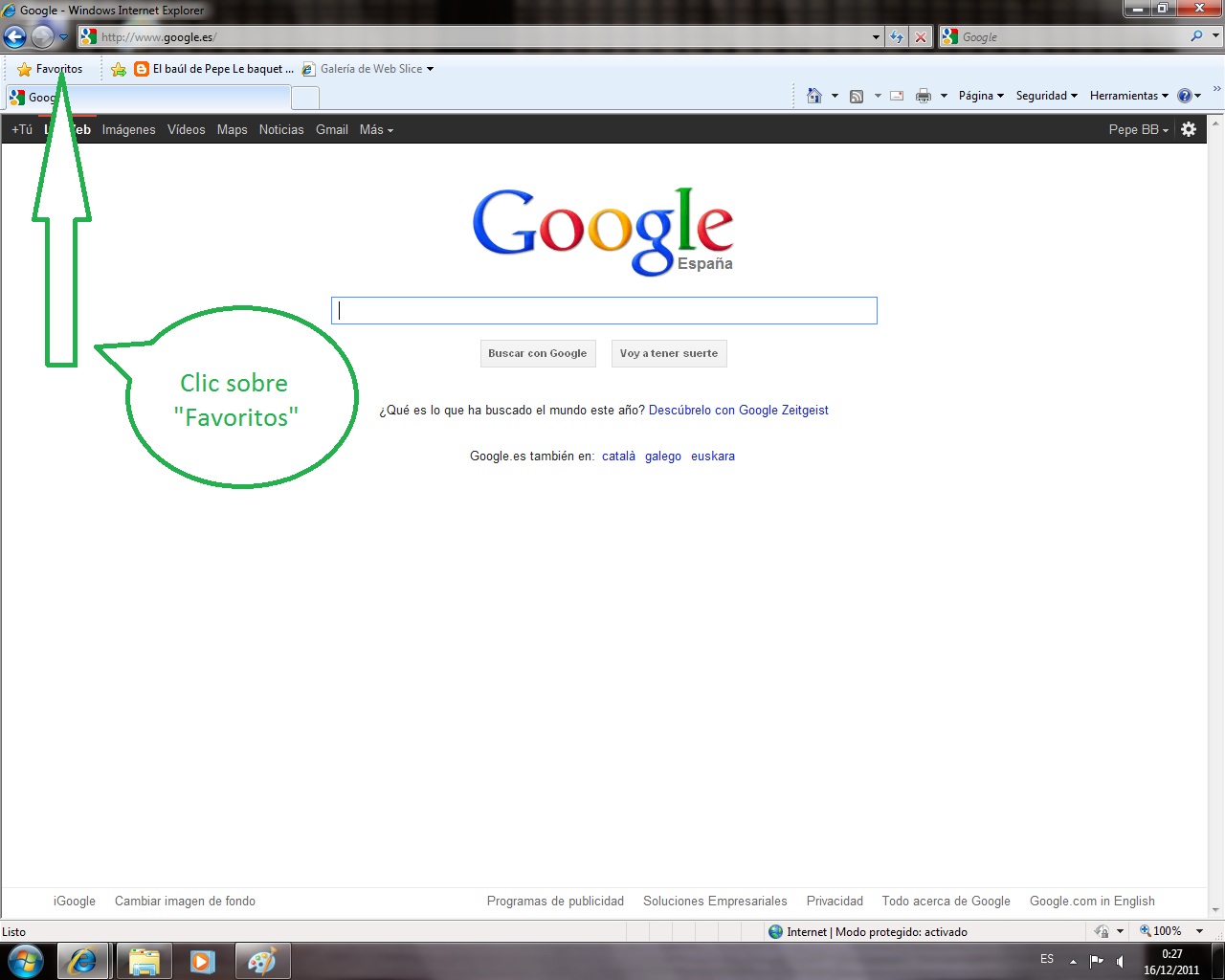Viewport: 1225px width, 980px height.
Task: Click the Buscar con Google button
Action: point(538,353)
